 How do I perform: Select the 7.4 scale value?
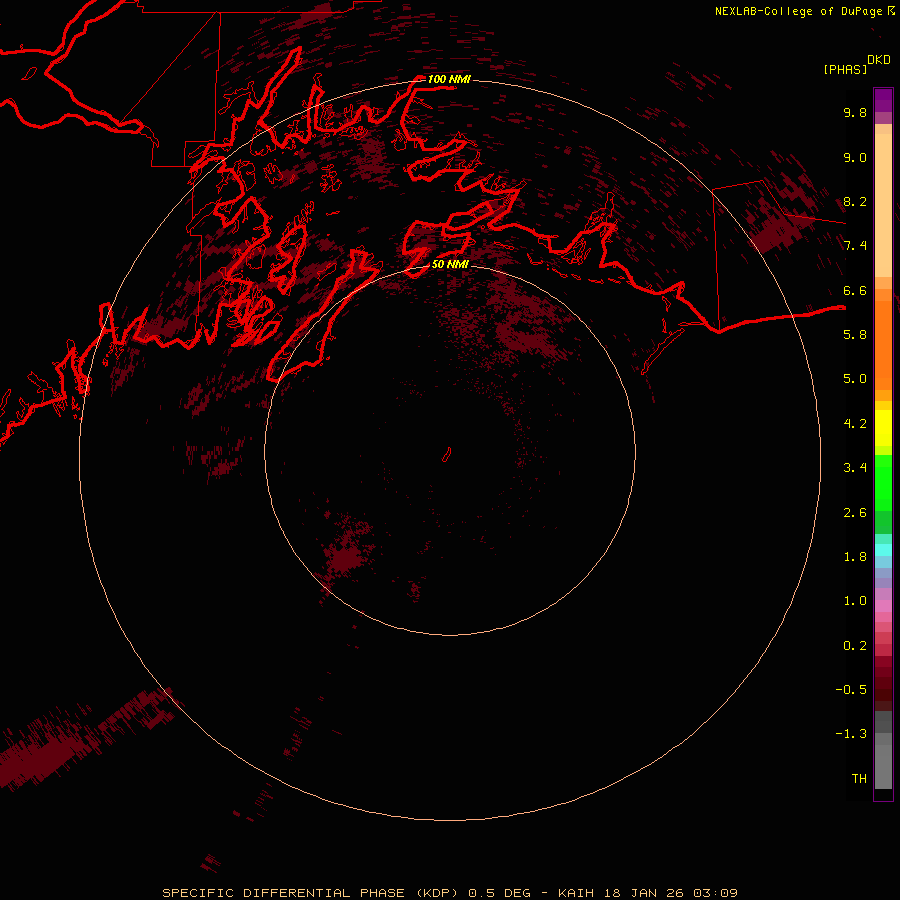[x=855, y=246]
